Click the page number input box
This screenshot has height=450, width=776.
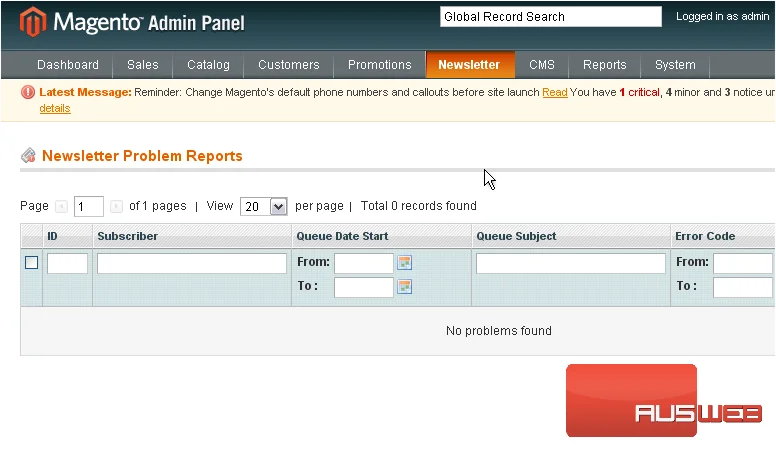89,206
